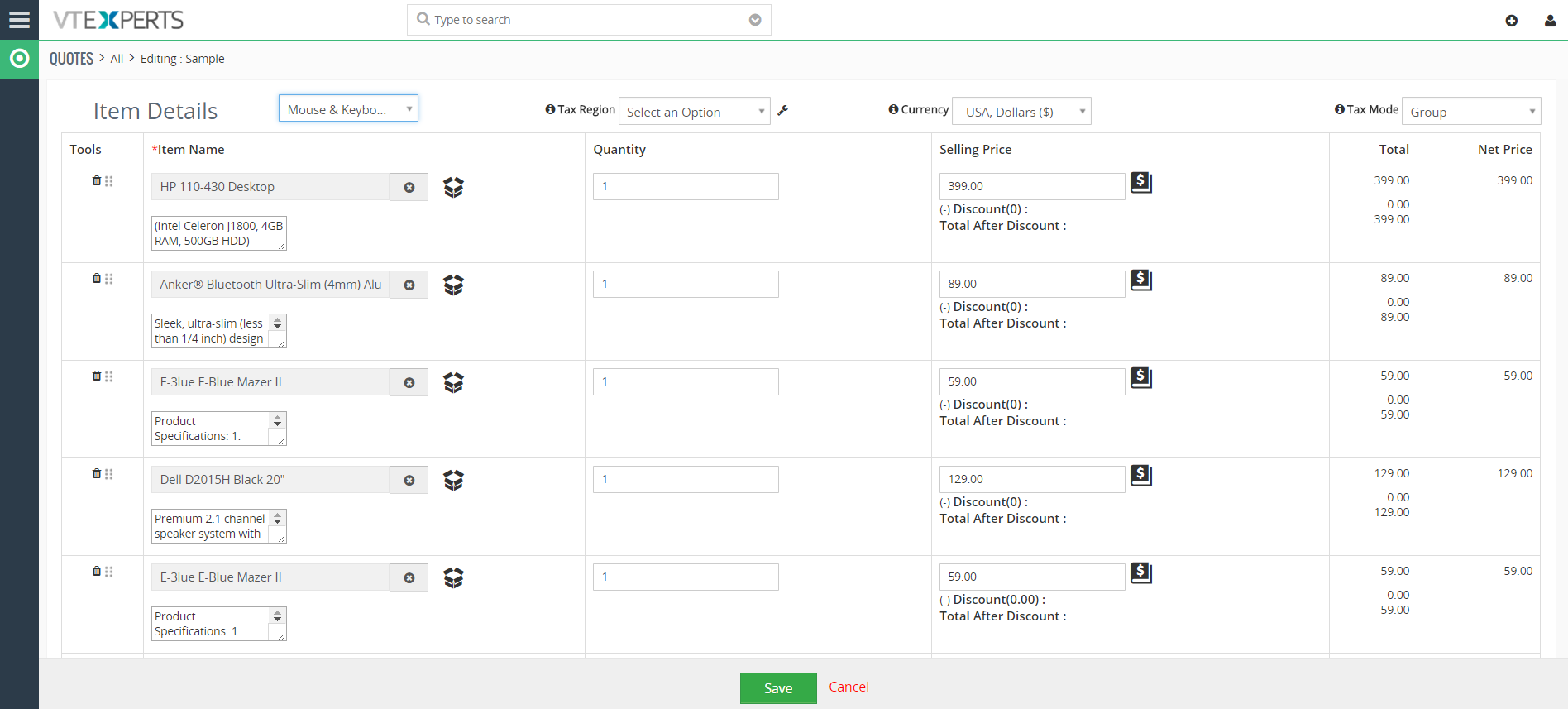Screen dimensions: 1568x709
Task: Click the Tax Mode info icon
Action: point(1339,109)
